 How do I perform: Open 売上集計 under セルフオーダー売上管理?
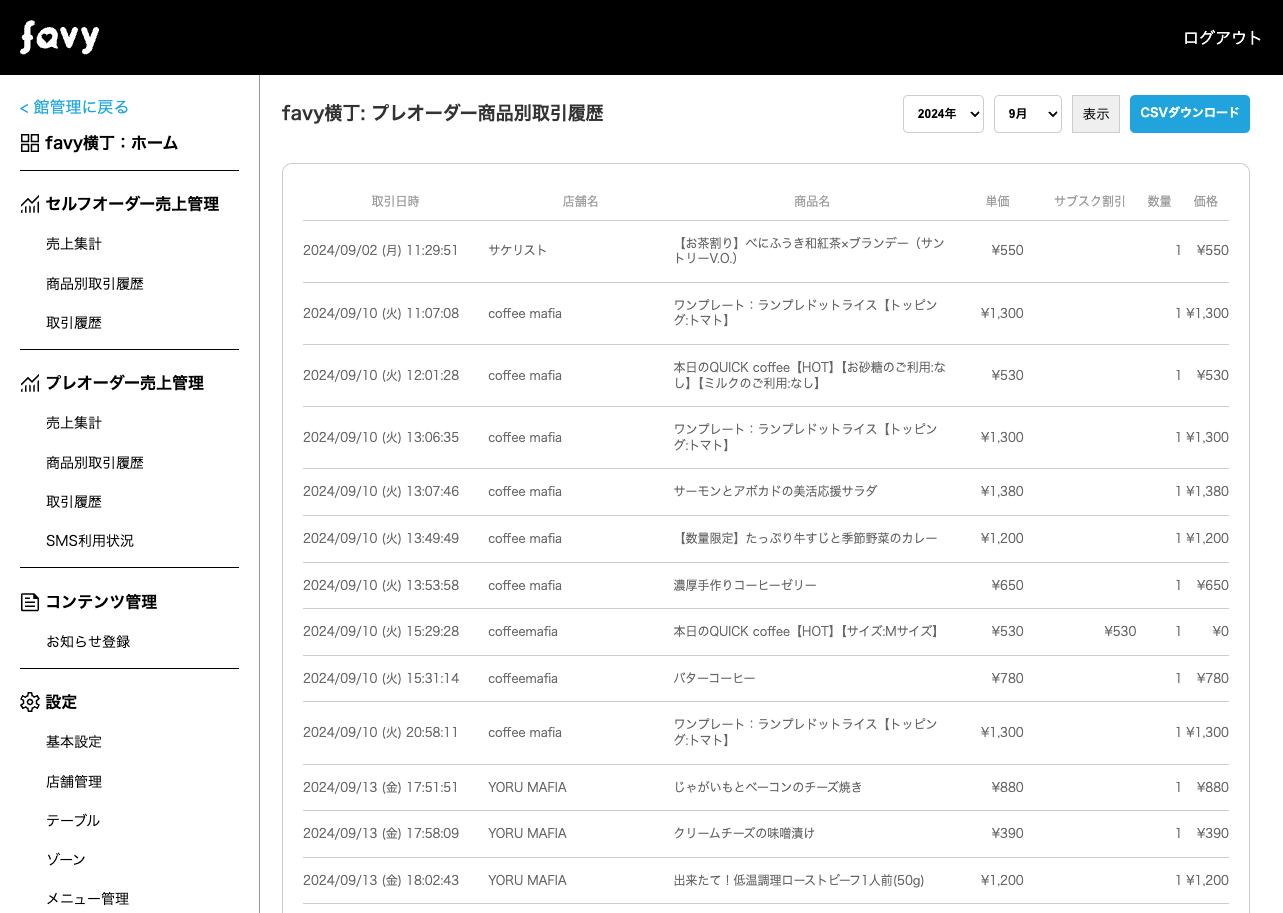(74, 244)
